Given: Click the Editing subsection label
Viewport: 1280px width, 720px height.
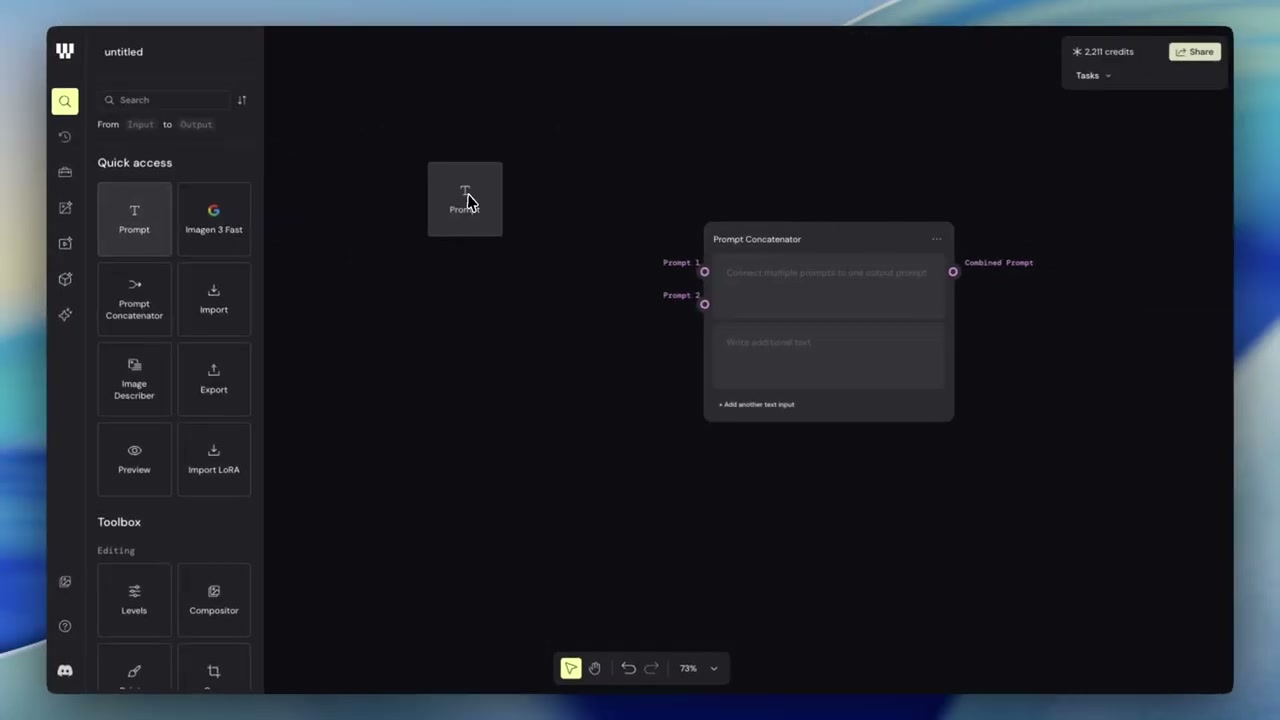Looking at the screenshot, I should click(116, 550).
